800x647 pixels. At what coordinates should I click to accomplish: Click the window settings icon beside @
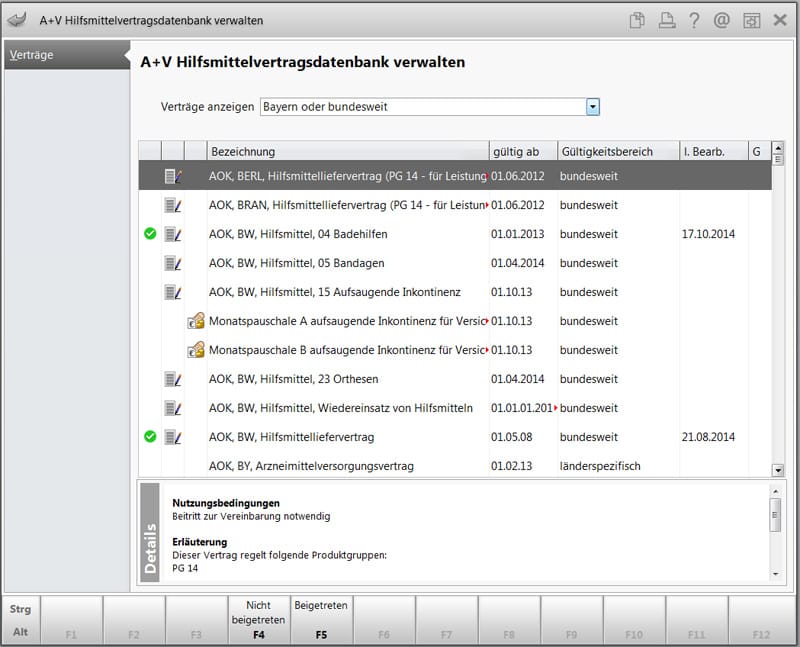click(x=751, y=20)
